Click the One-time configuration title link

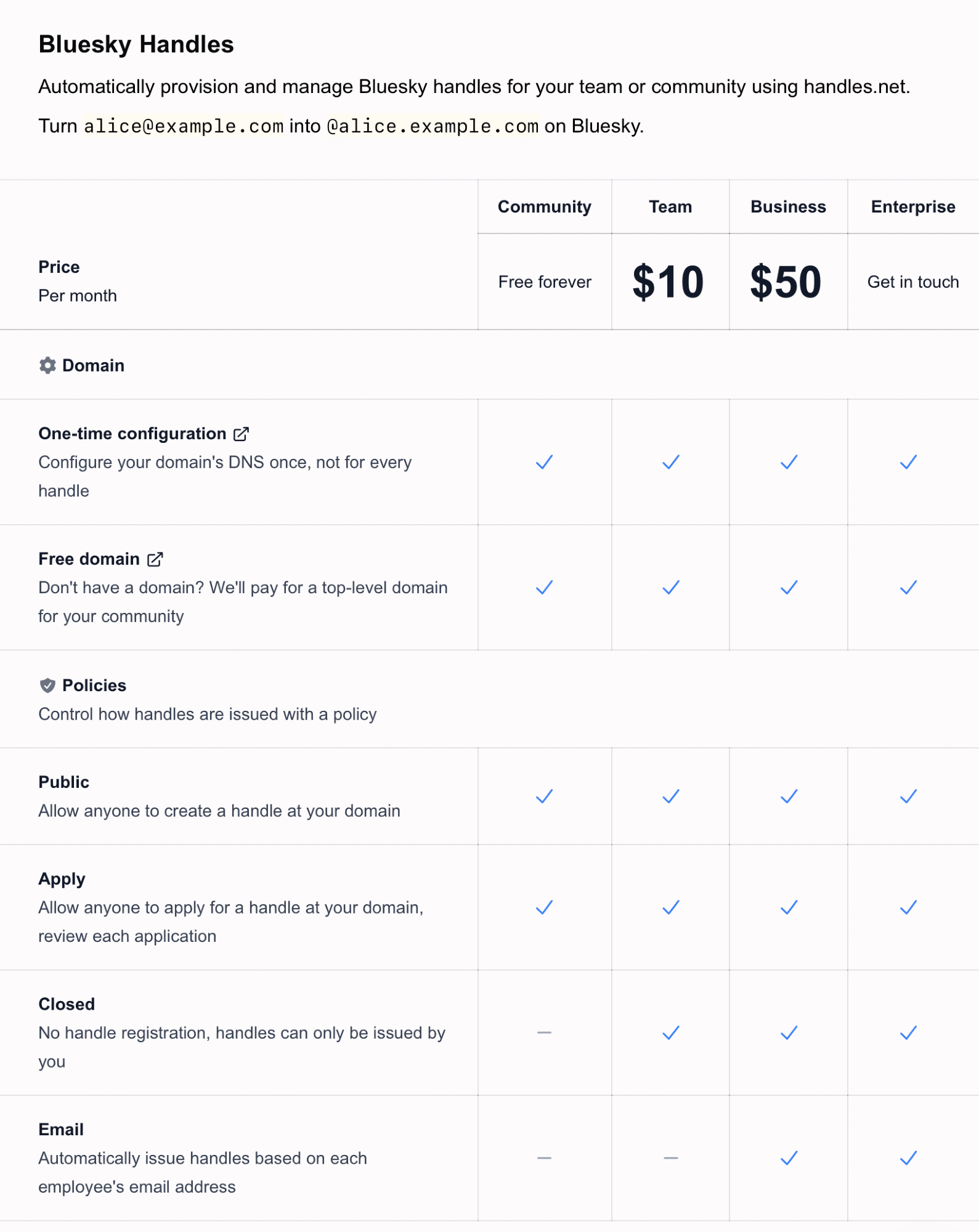[x=132, y=434]
